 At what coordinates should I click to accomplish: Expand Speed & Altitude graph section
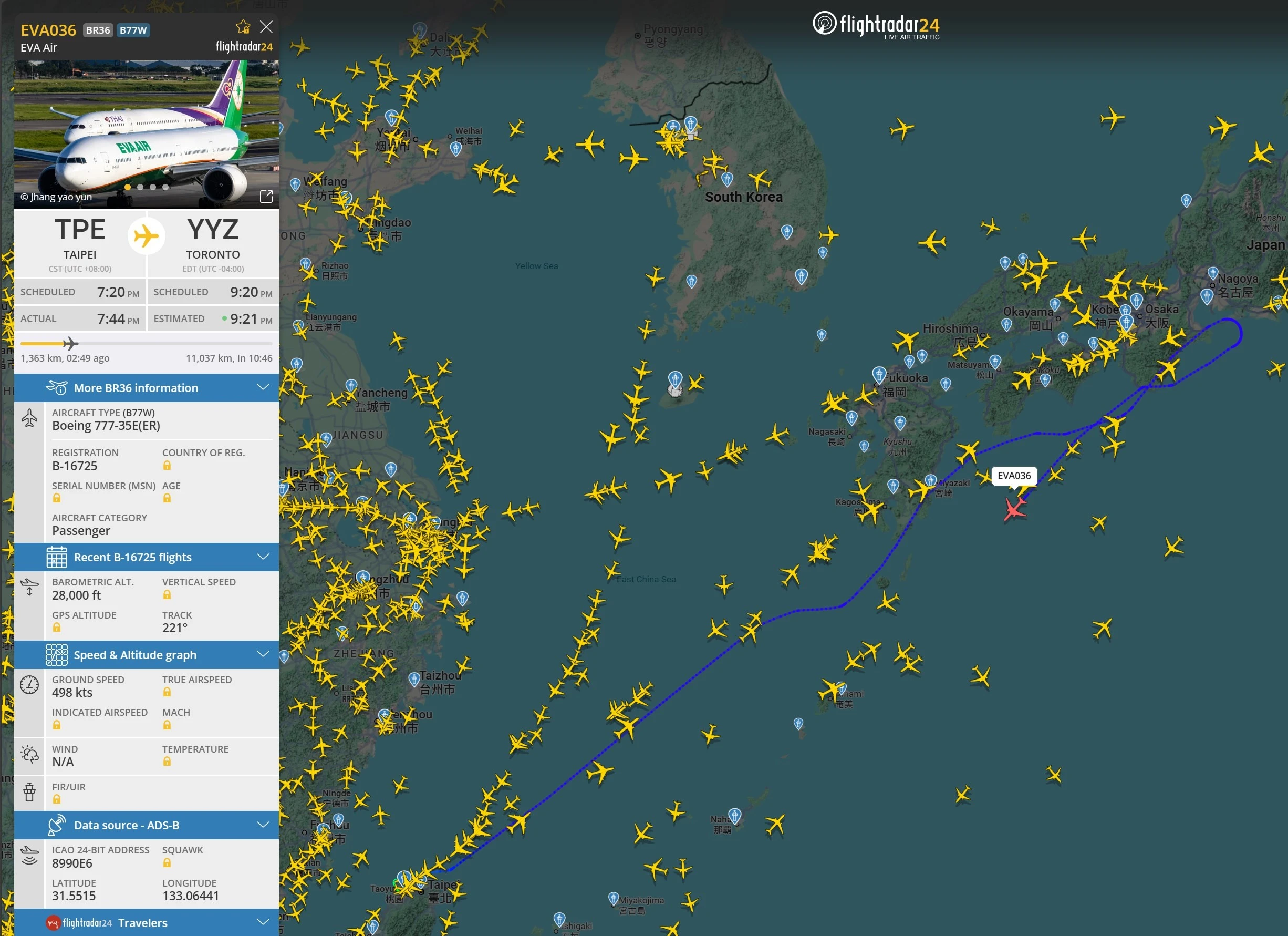[147, 655]
